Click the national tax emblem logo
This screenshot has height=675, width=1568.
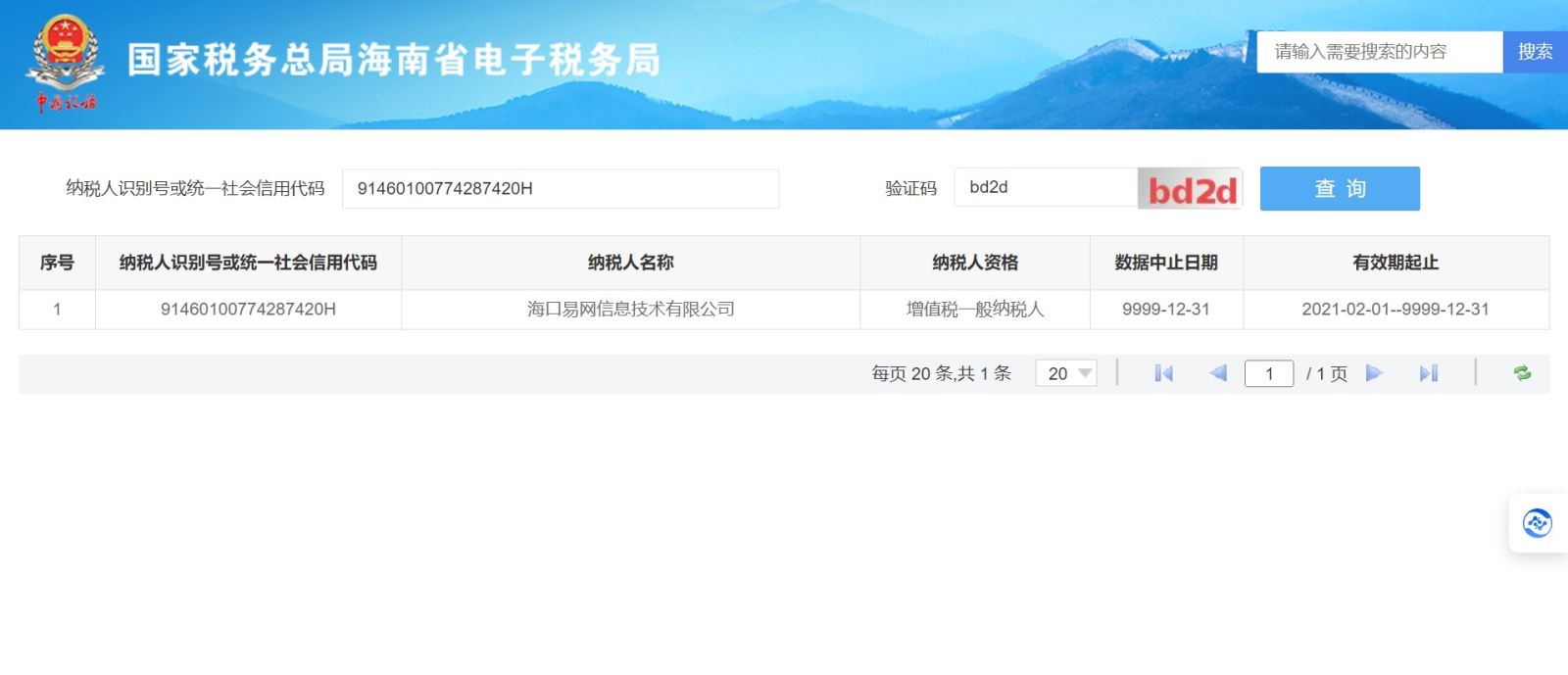click(66, 63)
